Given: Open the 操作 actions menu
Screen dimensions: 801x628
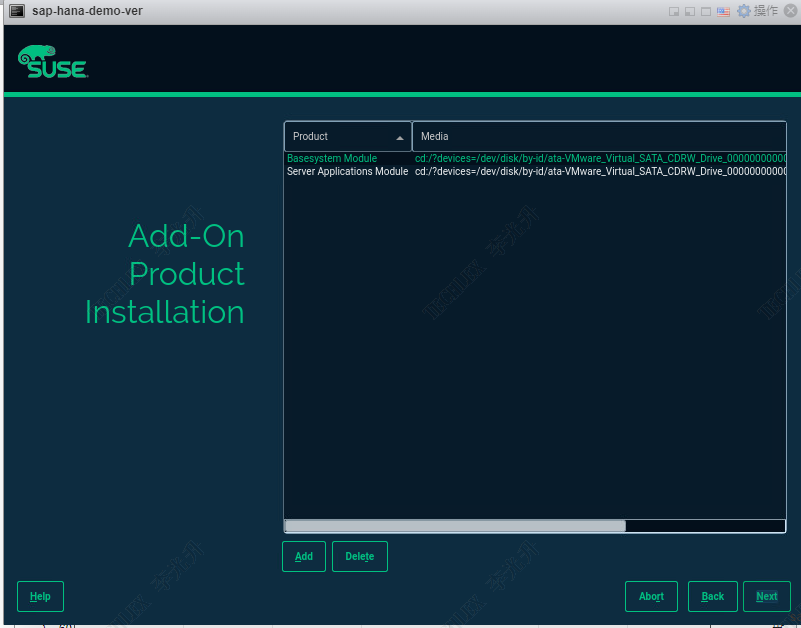Looking at the screenshot, I should [766, 11].
